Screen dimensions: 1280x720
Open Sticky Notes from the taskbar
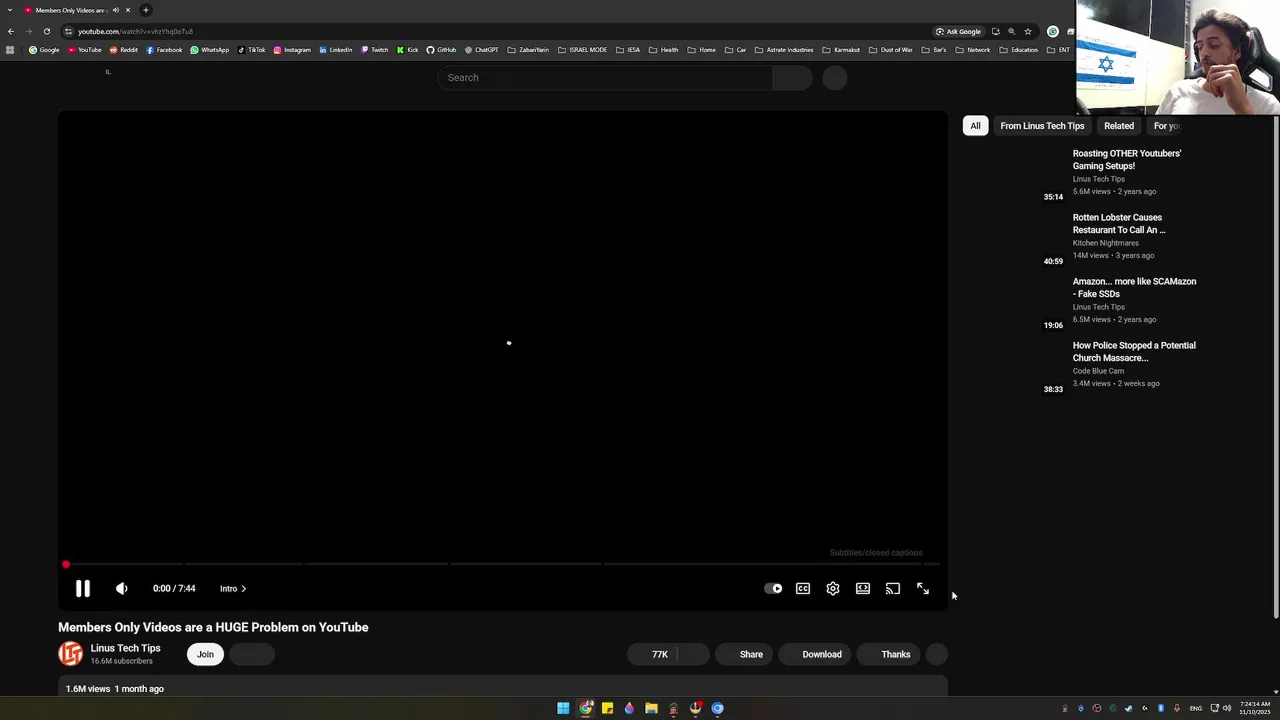[x=607, y=708]
